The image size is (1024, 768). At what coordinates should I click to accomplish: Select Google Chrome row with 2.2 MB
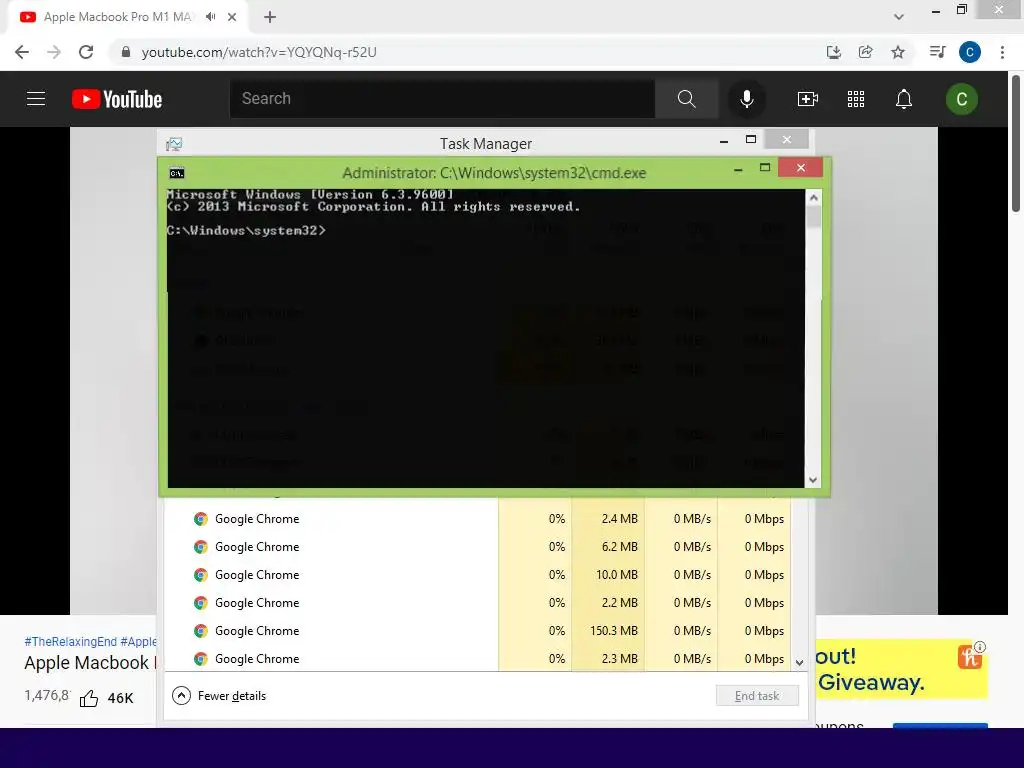point(477,603)
